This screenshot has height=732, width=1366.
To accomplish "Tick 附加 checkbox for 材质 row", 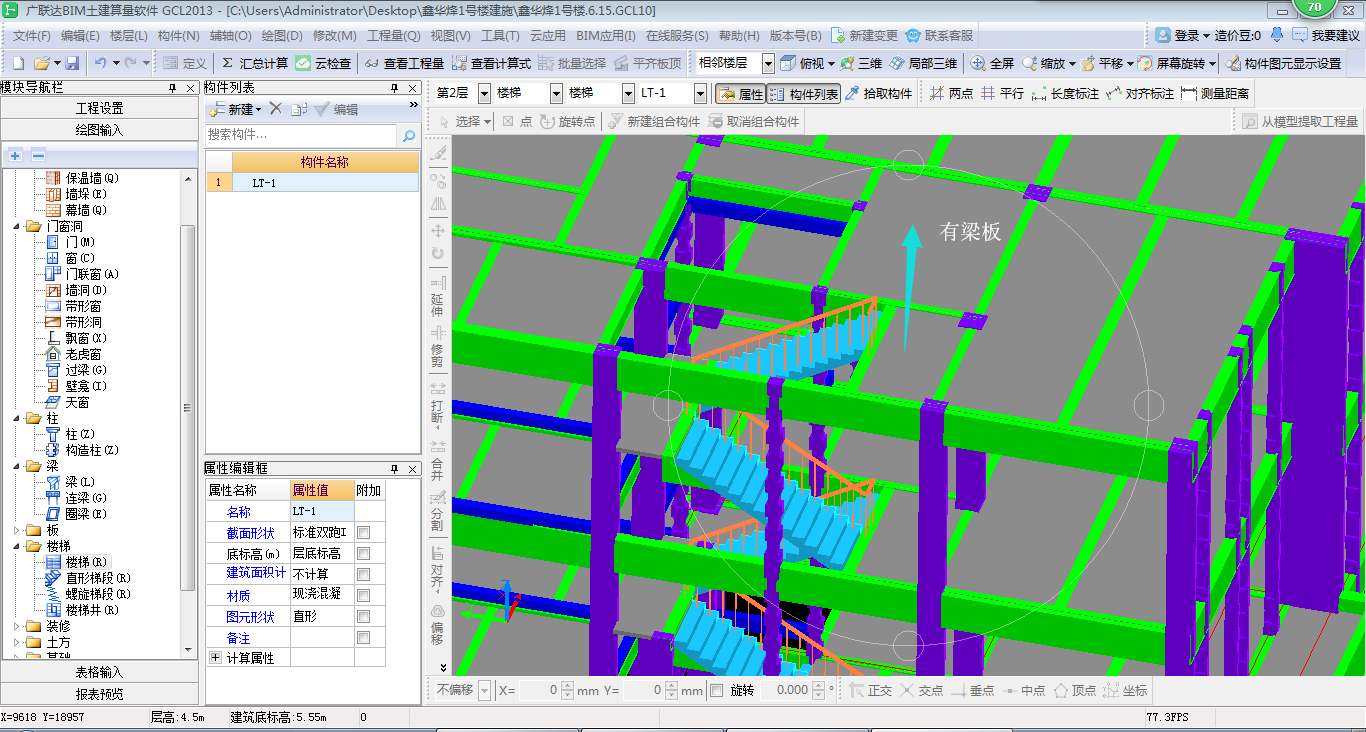I will click(364, 596).
